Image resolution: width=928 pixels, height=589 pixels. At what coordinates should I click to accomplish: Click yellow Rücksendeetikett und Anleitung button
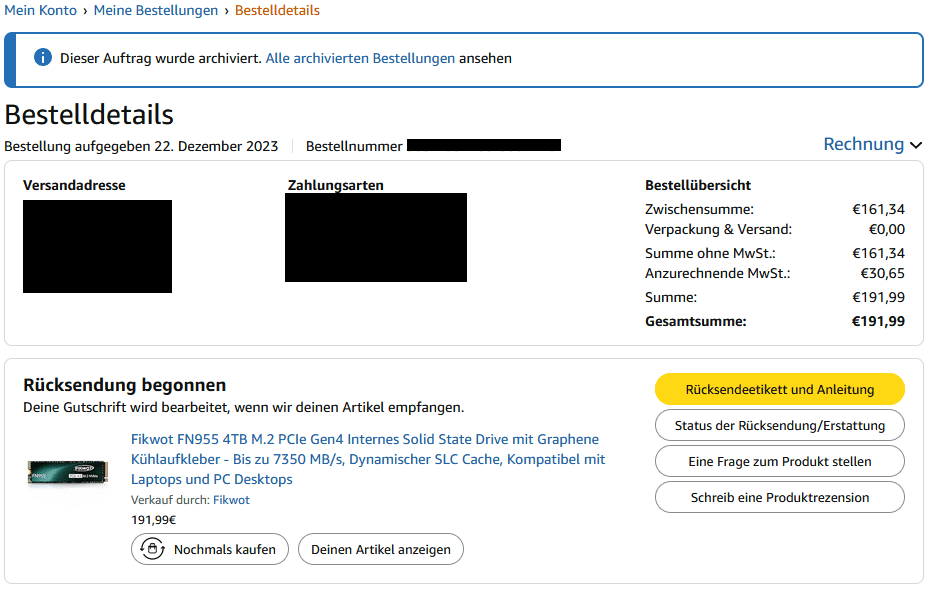779,389
